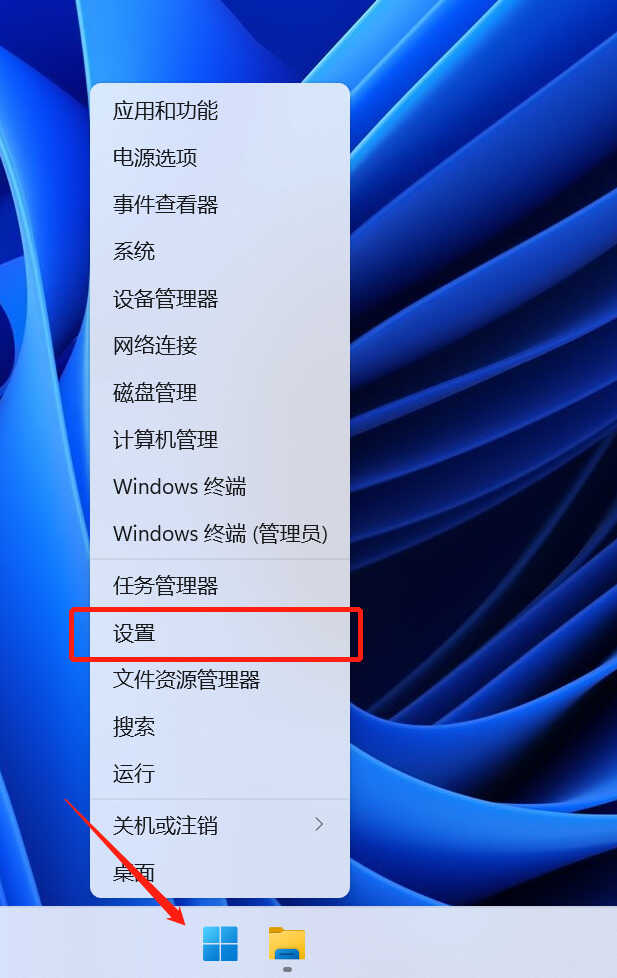Show 桌面 via the menu
The width and height of the screenshot is (617, 978).
[x=220, y=872]
